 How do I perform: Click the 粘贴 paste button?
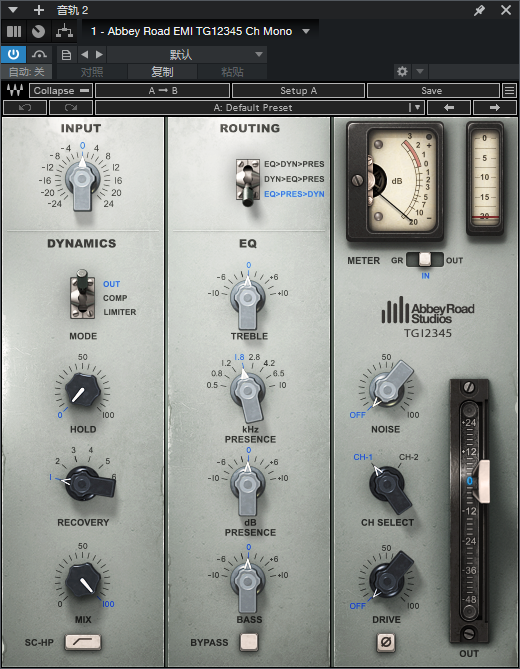pos(232,72)
